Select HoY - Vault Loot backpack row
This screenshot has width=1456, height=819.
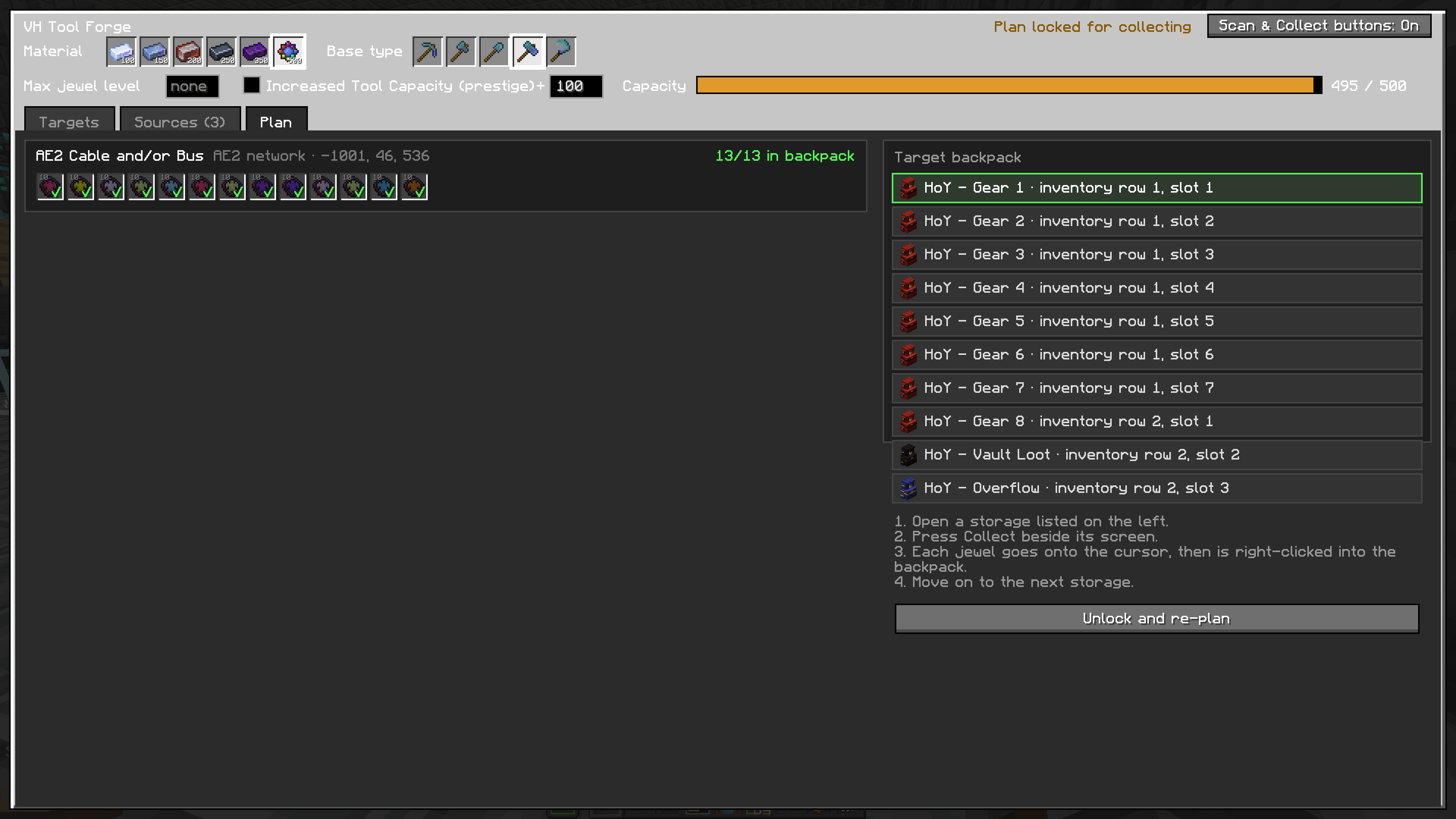point(1156,455)
